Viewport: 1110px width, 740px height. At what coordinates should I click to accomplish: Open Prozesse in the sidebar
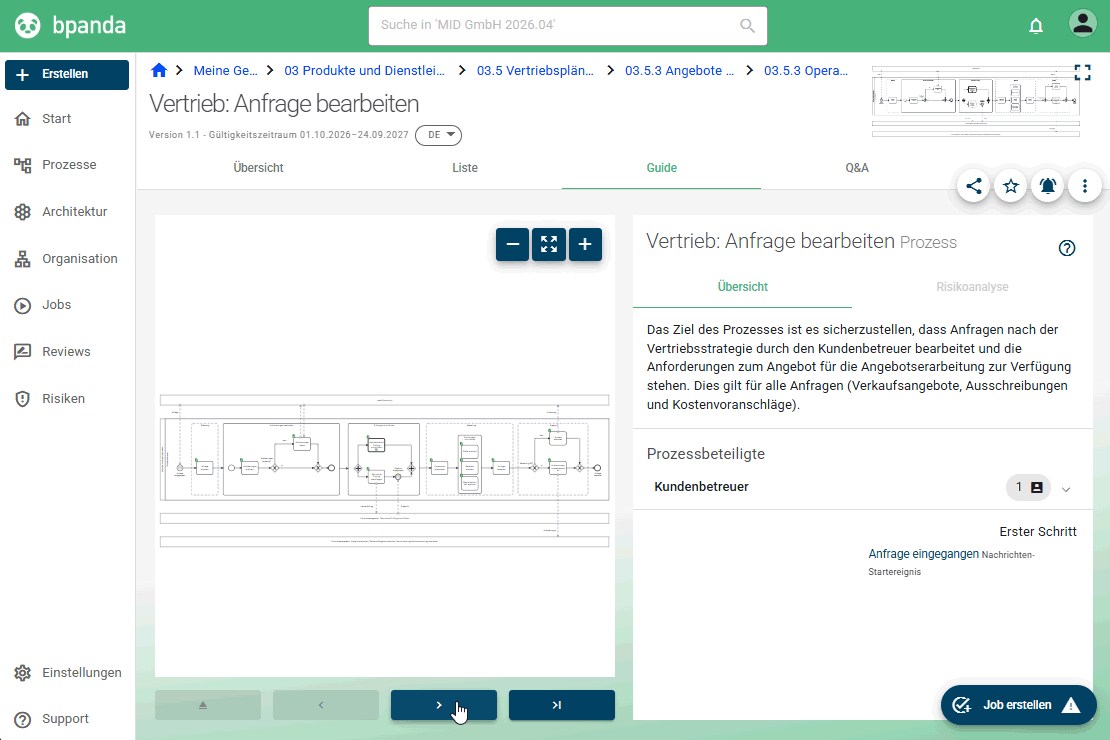68,165
